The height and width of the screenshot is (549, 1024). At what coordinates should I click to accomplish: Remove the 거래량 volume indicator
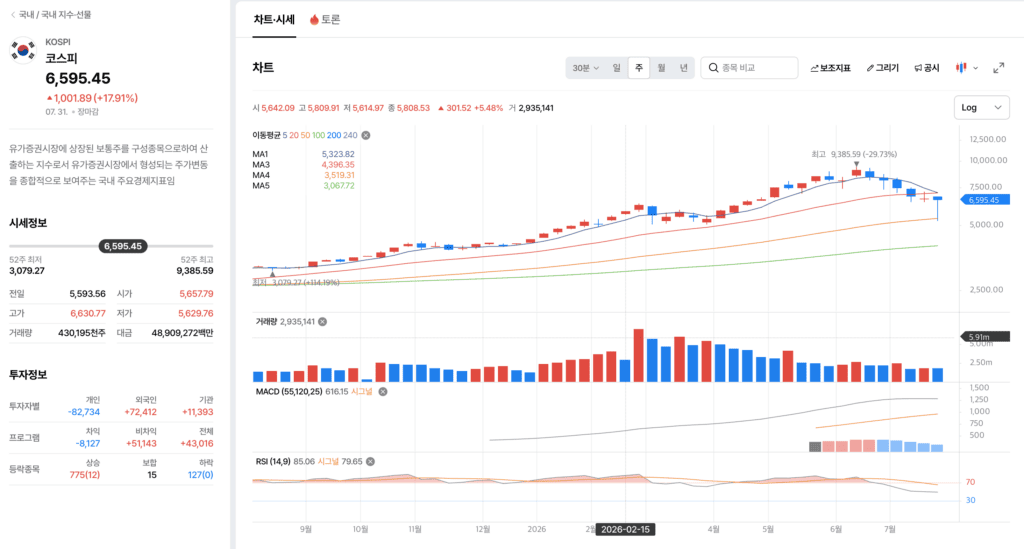pyautogui.click(x=323, y=322)
